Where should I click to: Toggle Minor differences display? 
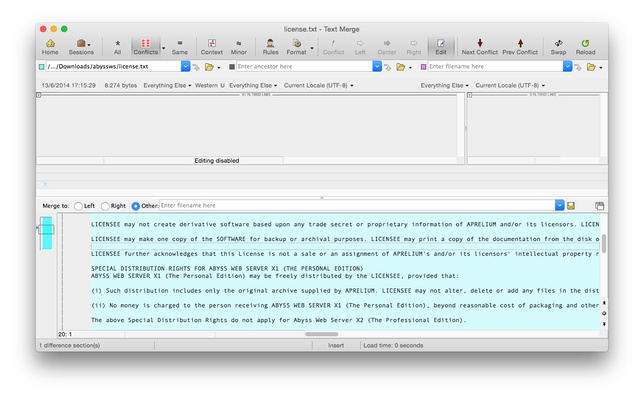[x=239, y=47]
